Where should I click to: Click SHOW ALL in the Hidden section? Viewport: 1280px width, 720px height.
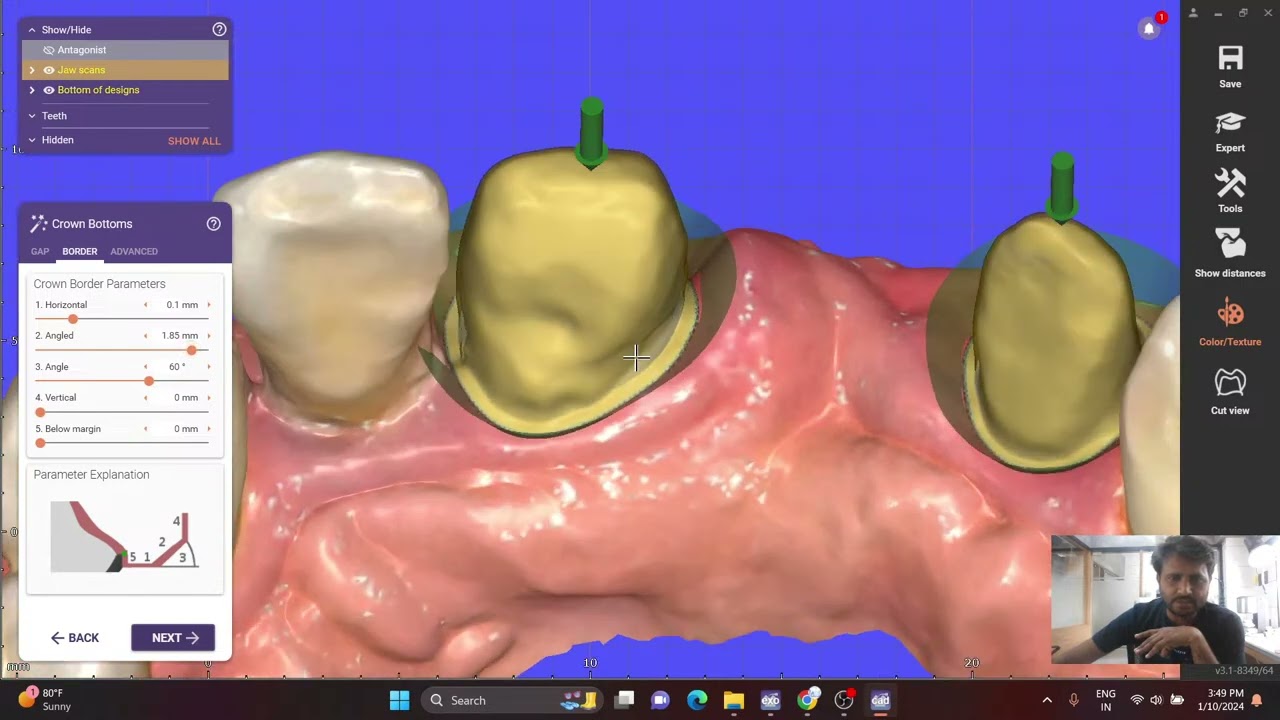tap(194, 141)
